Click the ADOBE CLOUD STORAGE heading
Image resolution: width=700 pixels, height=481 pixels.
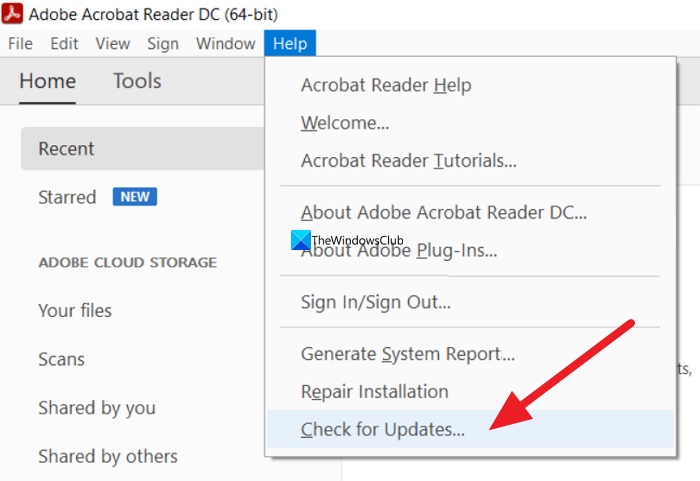[128, 262]
